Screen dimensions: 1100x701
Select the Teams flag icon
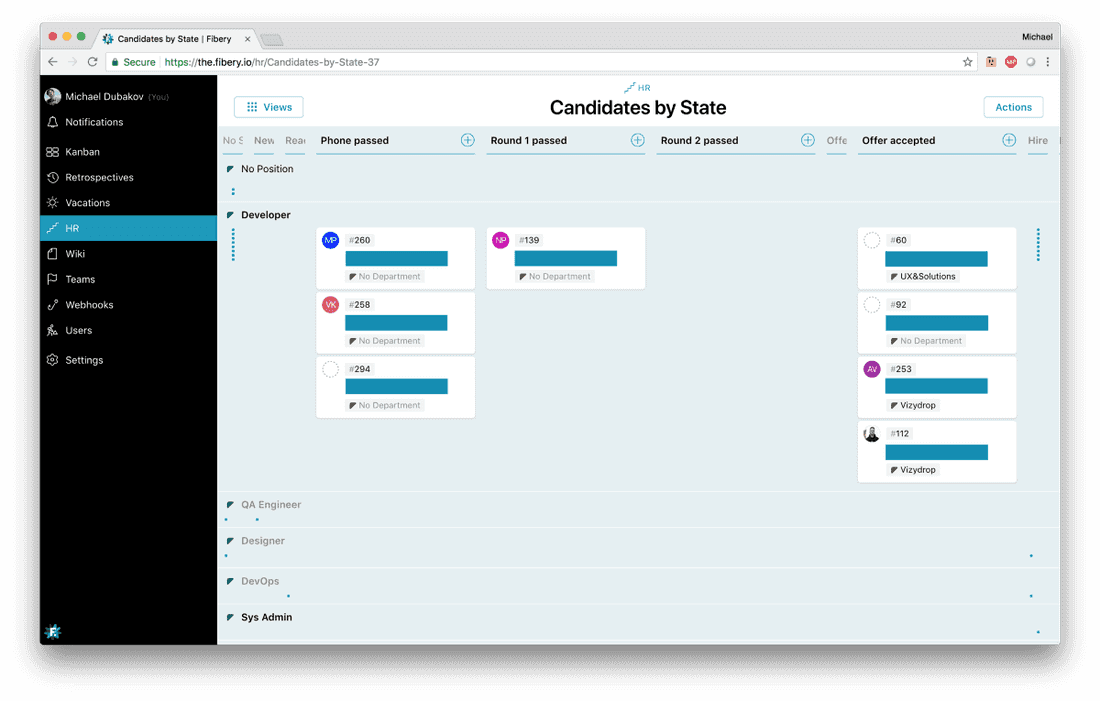coord(52,279)
